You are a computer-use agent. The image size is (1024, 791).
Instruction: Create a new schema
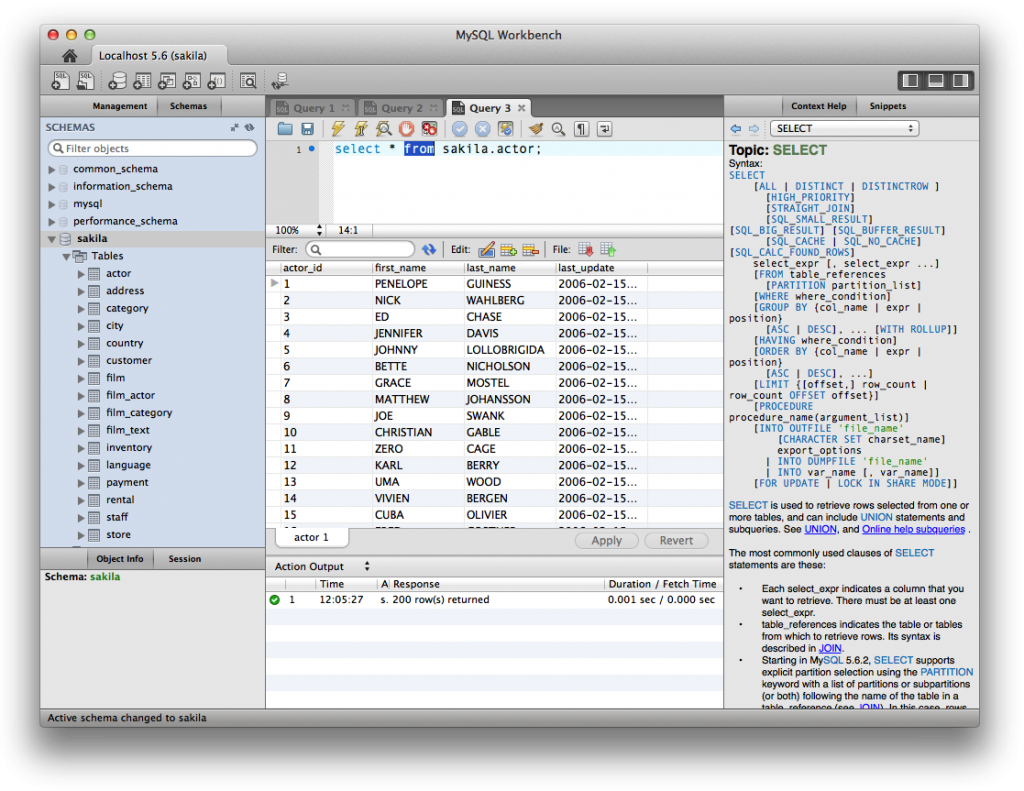tap(118, 80)
